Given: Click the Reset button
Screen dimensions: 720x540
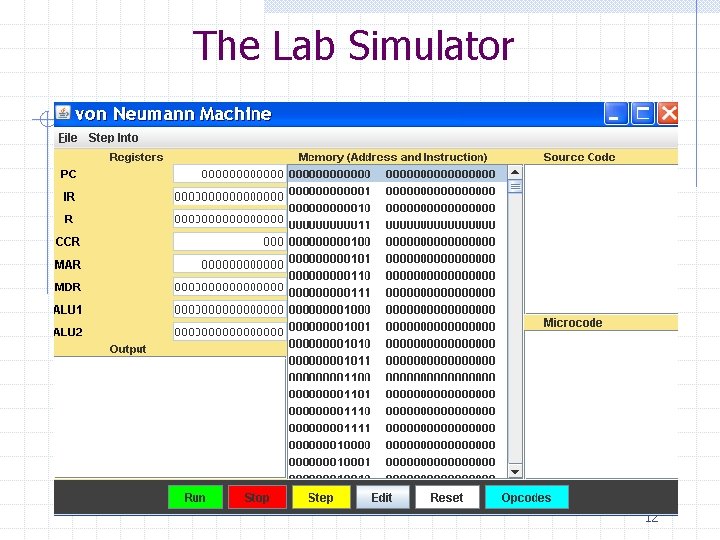Looking at the screenshot, I should pyautogui.click(x=447, y=497).
